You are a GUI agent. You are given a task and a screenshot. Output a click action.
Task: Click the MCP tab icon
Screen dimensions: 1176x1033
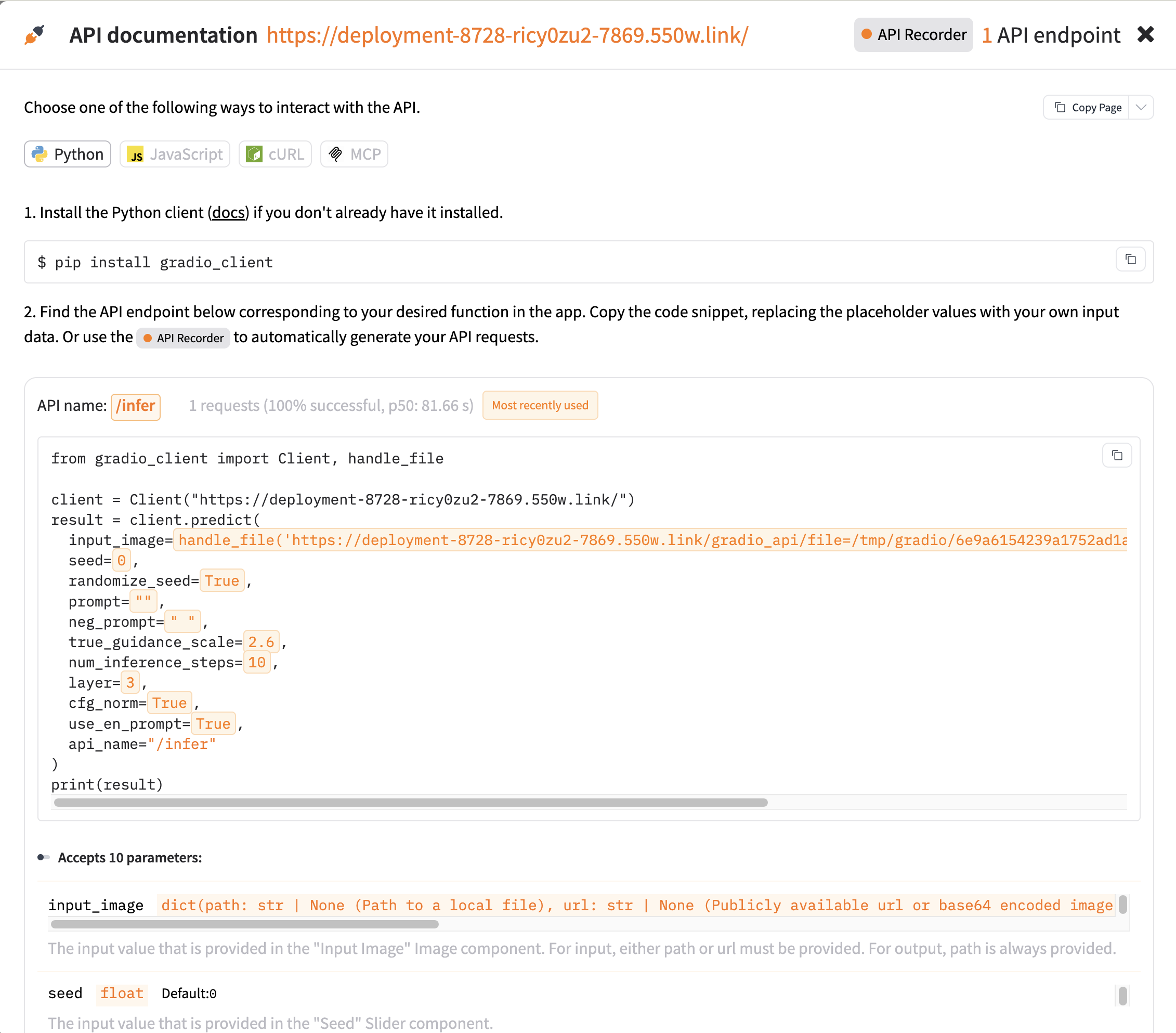coord(335,154)
